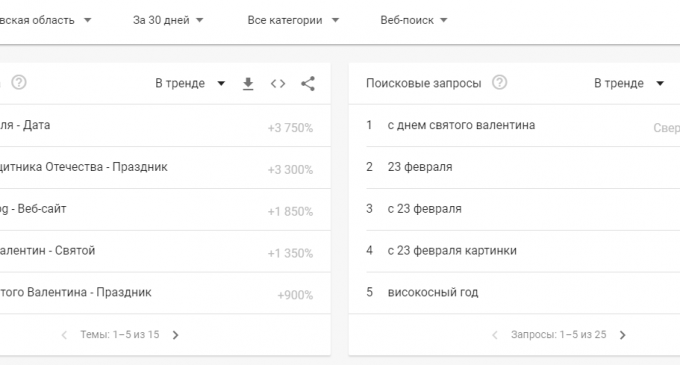
Task: Open В тренде dropdown in queries panel
Action: coord(629,83)
